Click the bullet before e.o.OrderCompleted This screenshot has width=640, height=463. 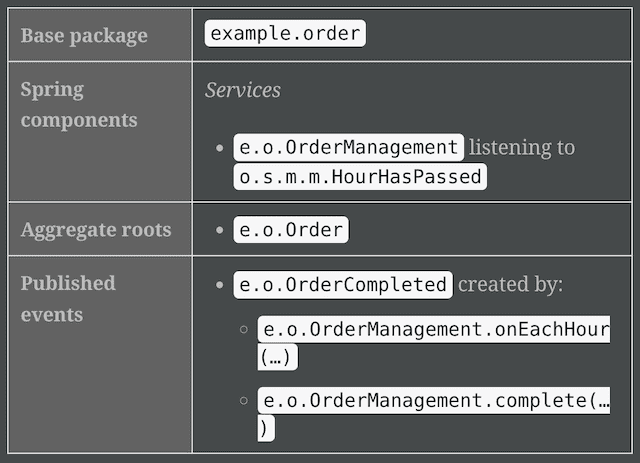[x=219, y=285]
